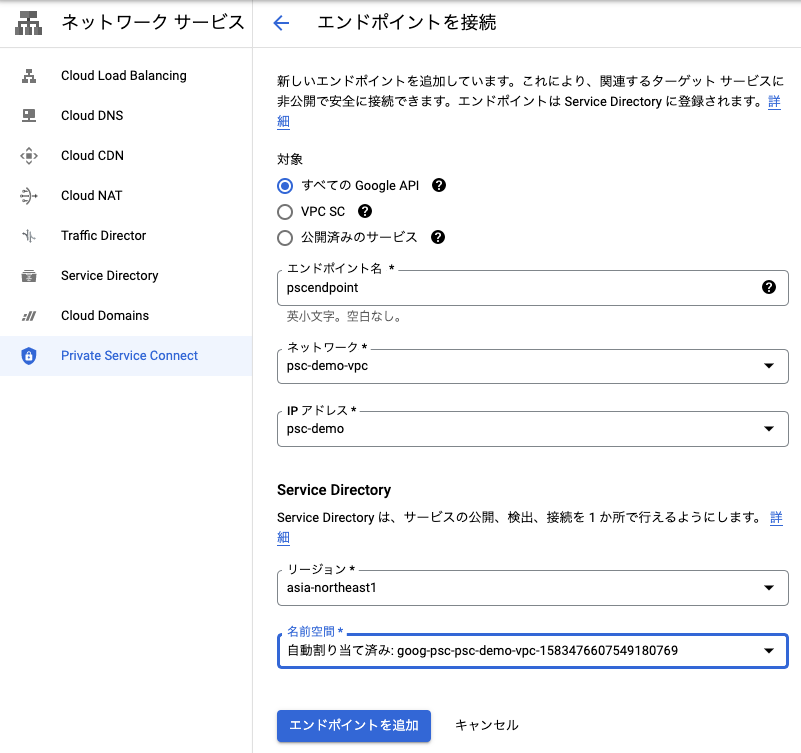The height and width of the screenshot is (753, 801).
Task: Click the キャンセル button
Action: click(x=486, y=725)
